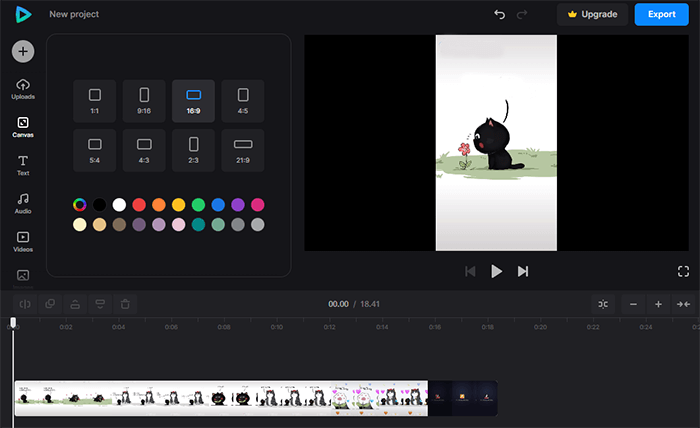
Task: Click the 00.00 current time display
Action: pos(338,304)
